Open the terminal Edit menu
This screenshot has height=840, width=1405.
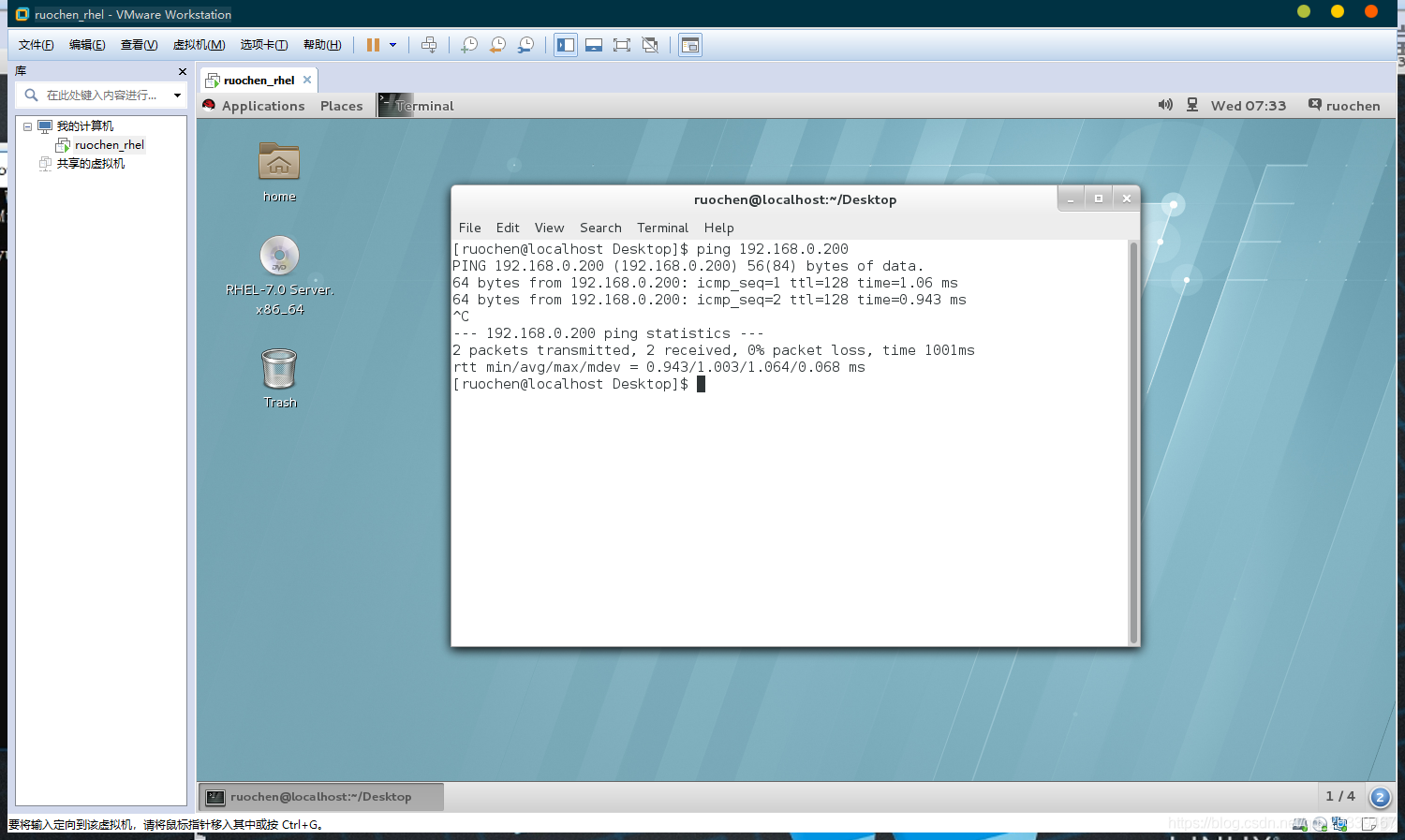point(508,228)
